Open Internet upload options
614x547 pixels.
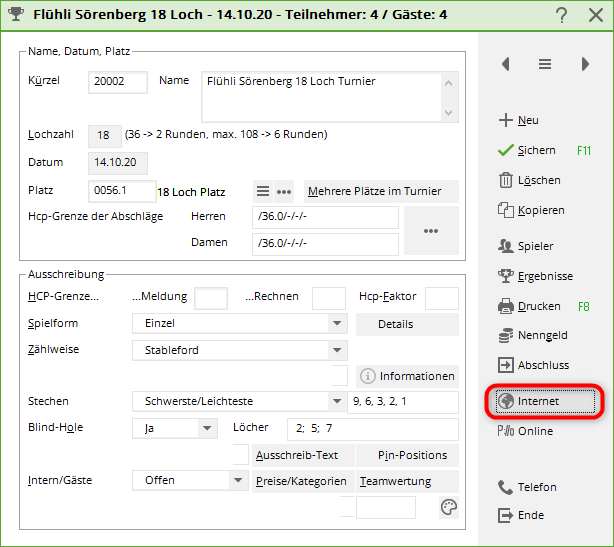point(545,401)
